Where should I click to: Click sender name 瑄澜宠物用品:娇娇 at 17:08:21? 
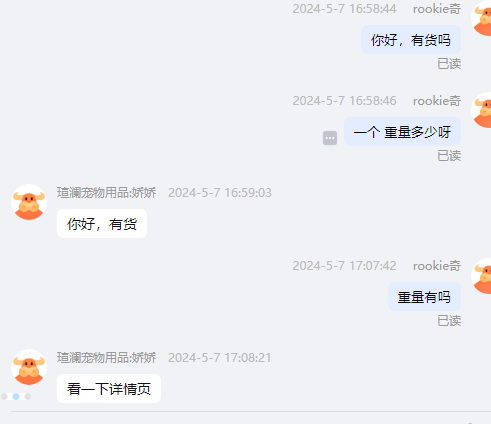click(x=106, y=358)
